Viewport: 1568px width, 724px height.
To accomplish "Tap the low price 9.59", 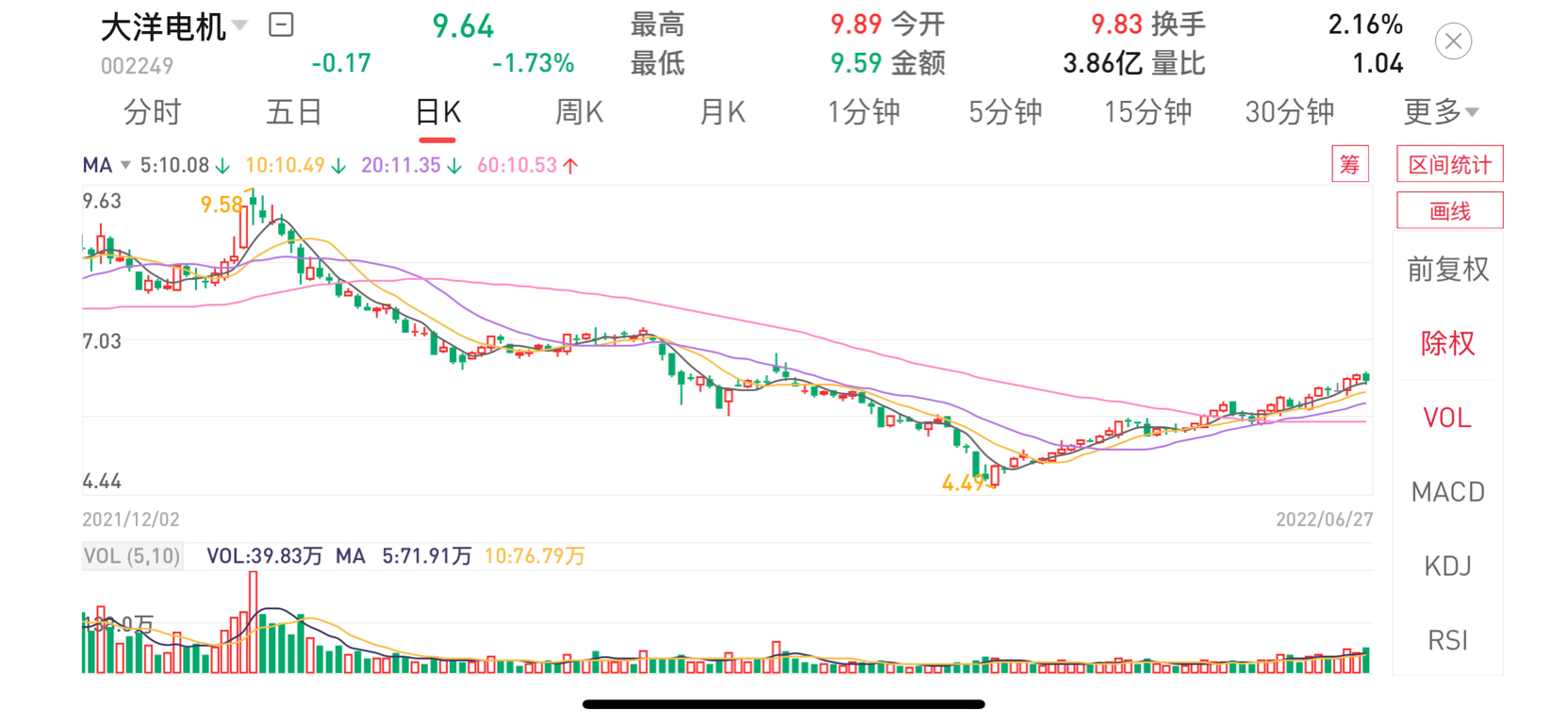I will pyautogui.click(x=855, y=63).
